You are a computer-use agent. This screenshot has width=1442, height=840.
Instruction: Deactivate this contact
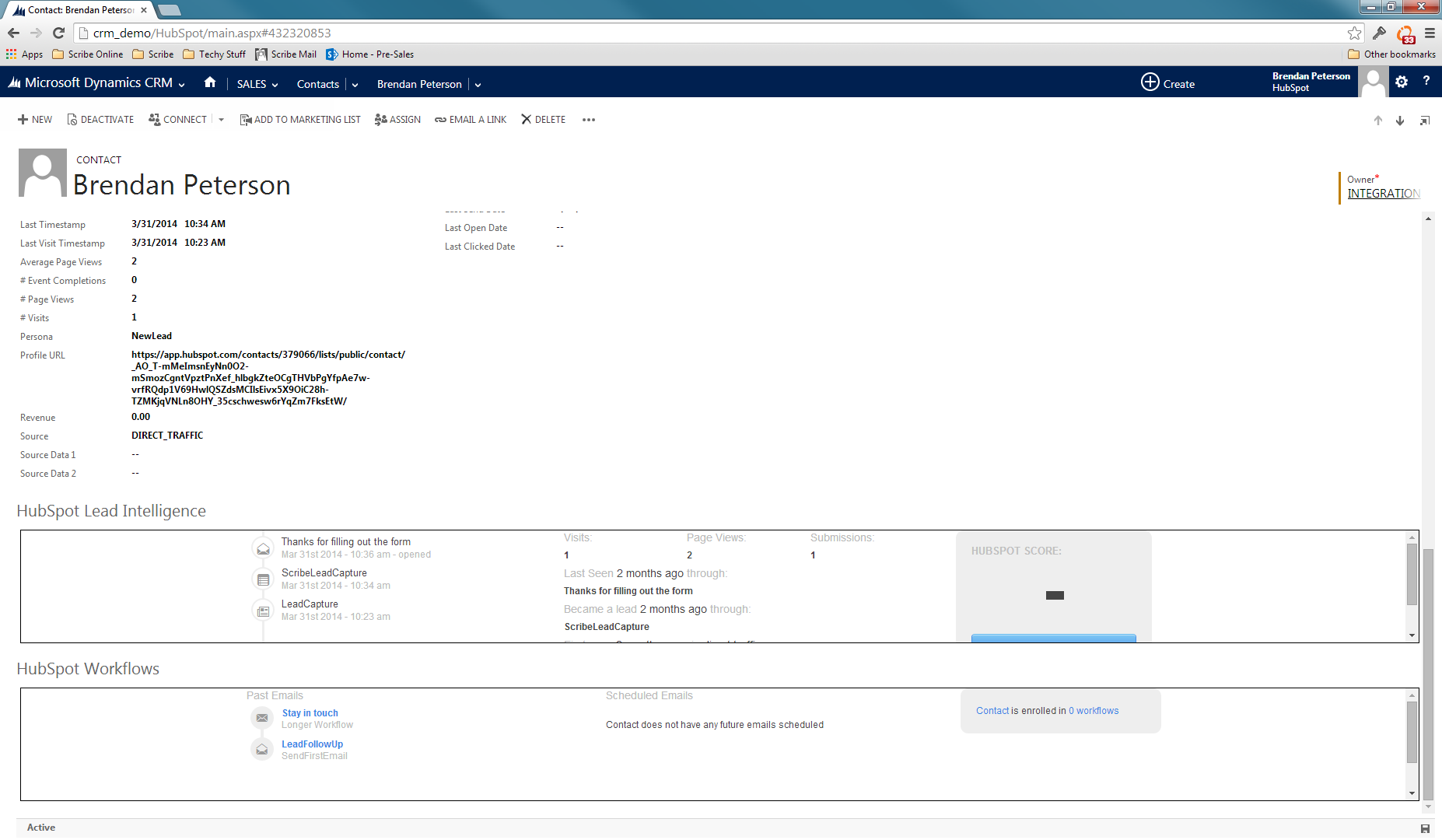[100, 120]
